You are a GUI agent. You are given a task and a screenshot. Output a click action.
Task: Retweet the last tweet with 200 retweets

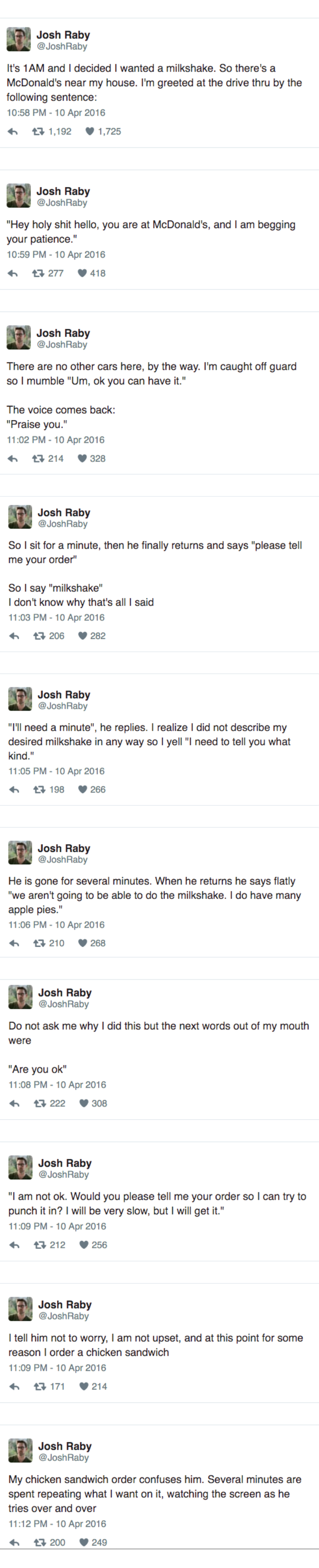40,1542
